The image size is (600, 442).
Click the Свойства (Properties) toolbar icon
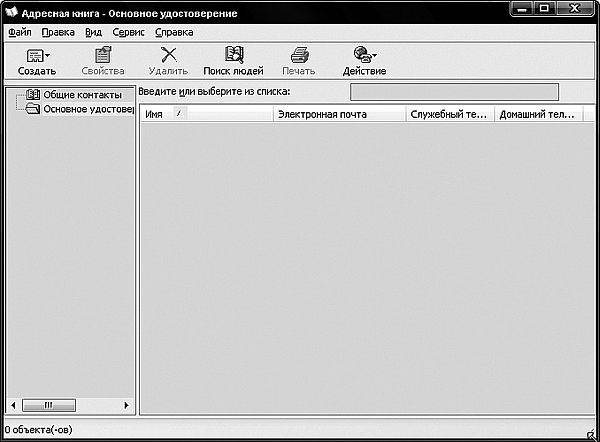(x=102, y=56)
